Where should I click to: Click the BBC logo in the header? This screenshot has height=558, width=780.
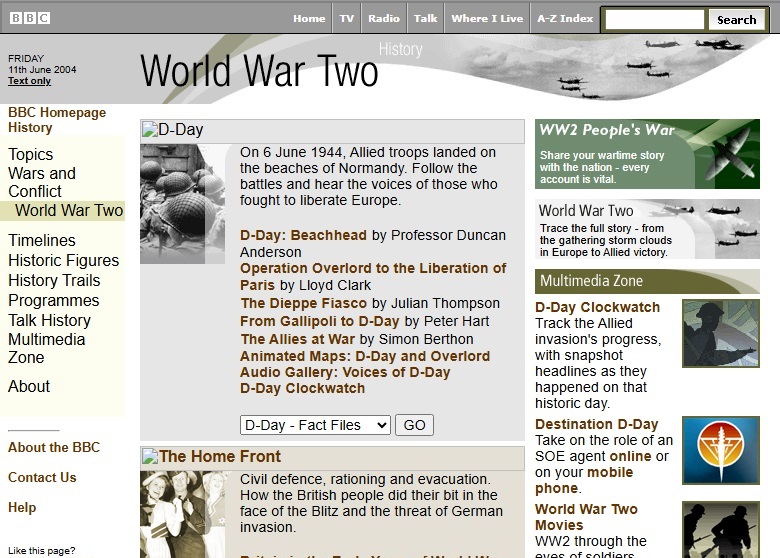click(x=30, y=18)
